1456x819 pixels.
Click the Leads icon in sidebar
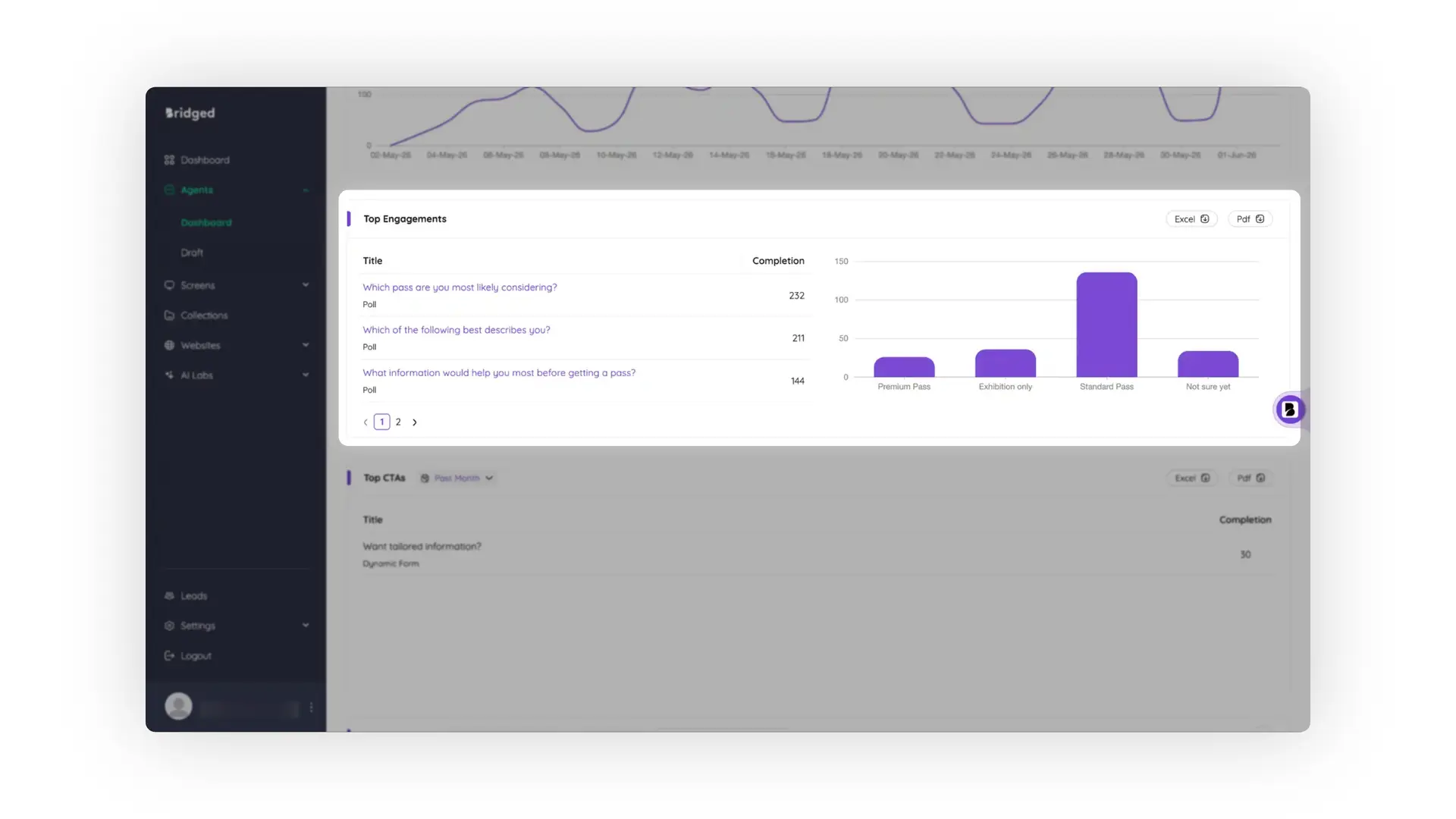(x=169, y=596)
